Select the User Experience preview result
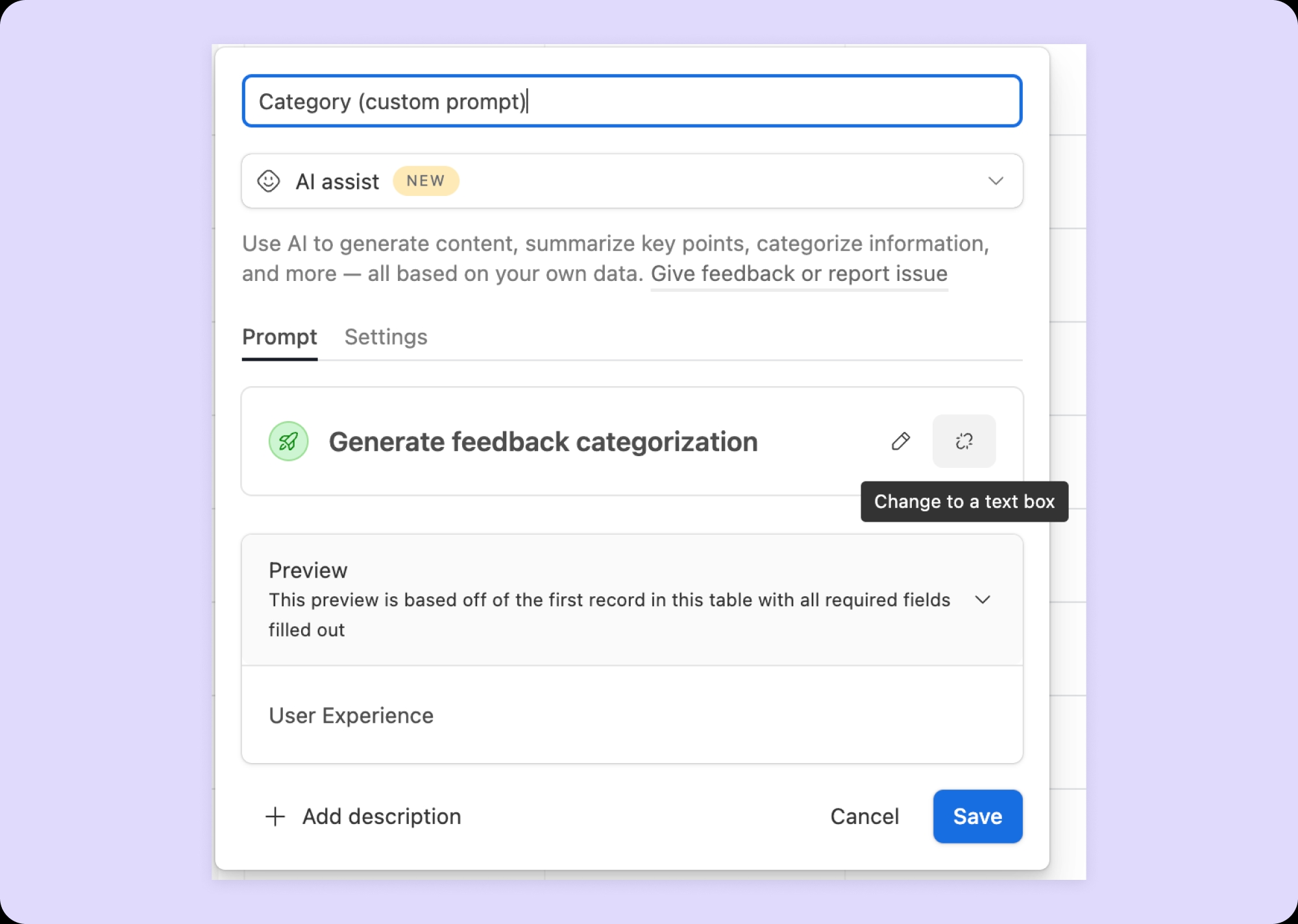 coord(351,716)
